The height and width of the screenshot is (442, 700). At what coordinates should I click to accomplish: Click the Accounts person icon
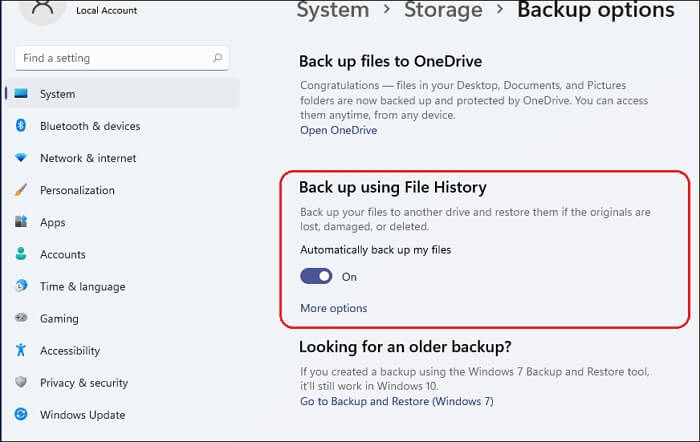point(21,254)
